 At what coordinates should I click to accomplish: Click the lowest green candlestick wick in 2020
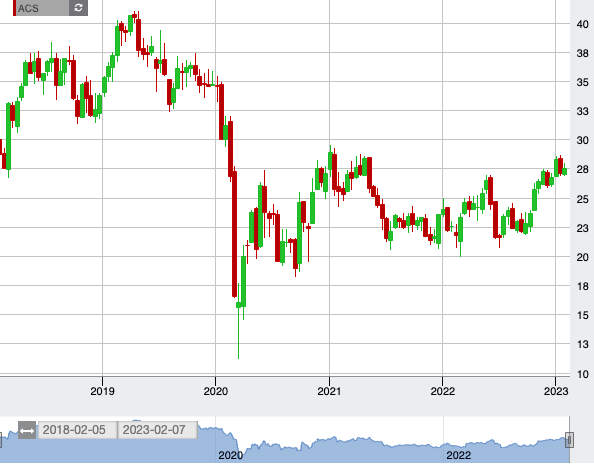[238, 333]
